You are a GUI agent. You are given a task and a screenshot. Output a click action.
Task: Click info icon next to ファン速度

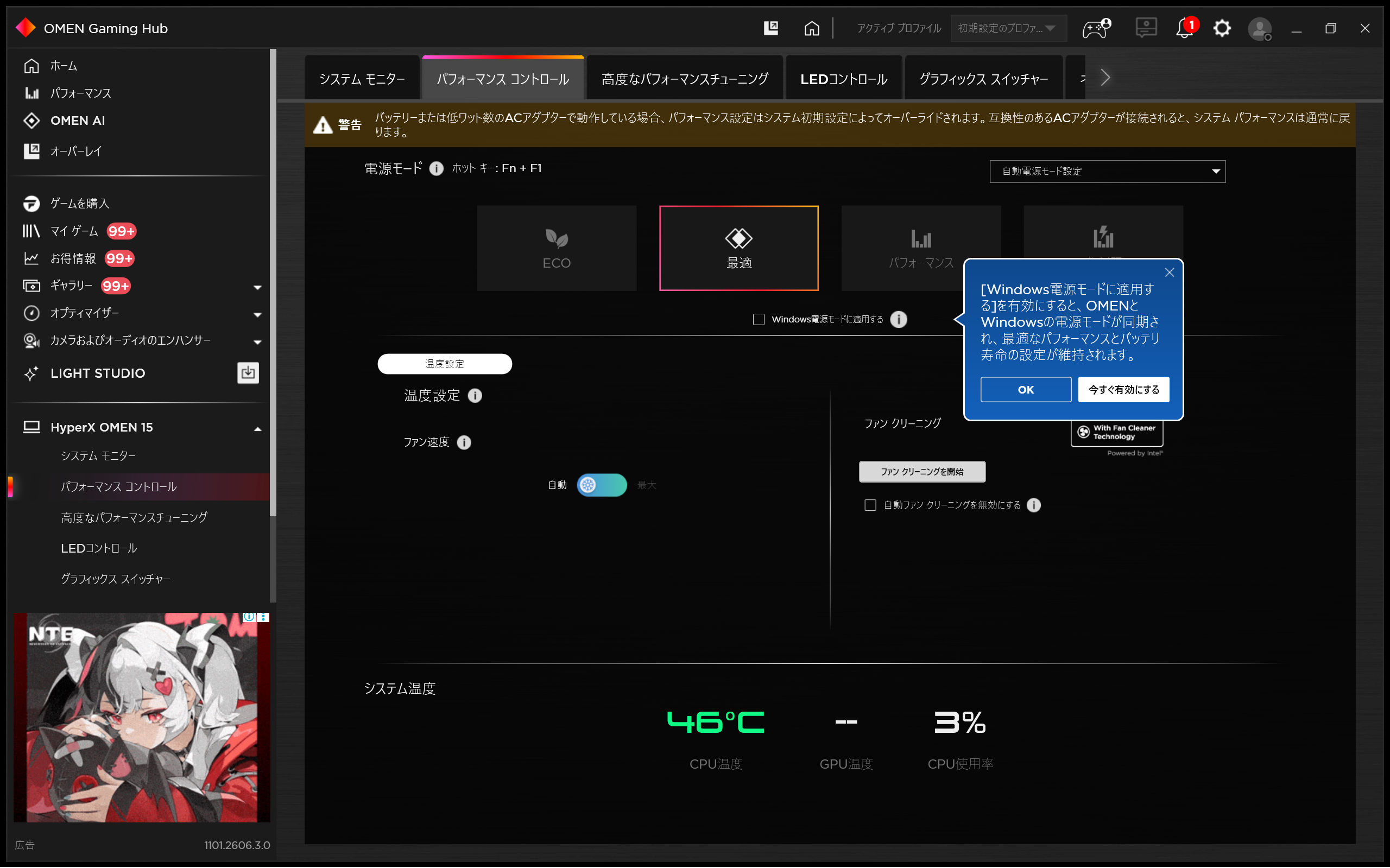464,442
